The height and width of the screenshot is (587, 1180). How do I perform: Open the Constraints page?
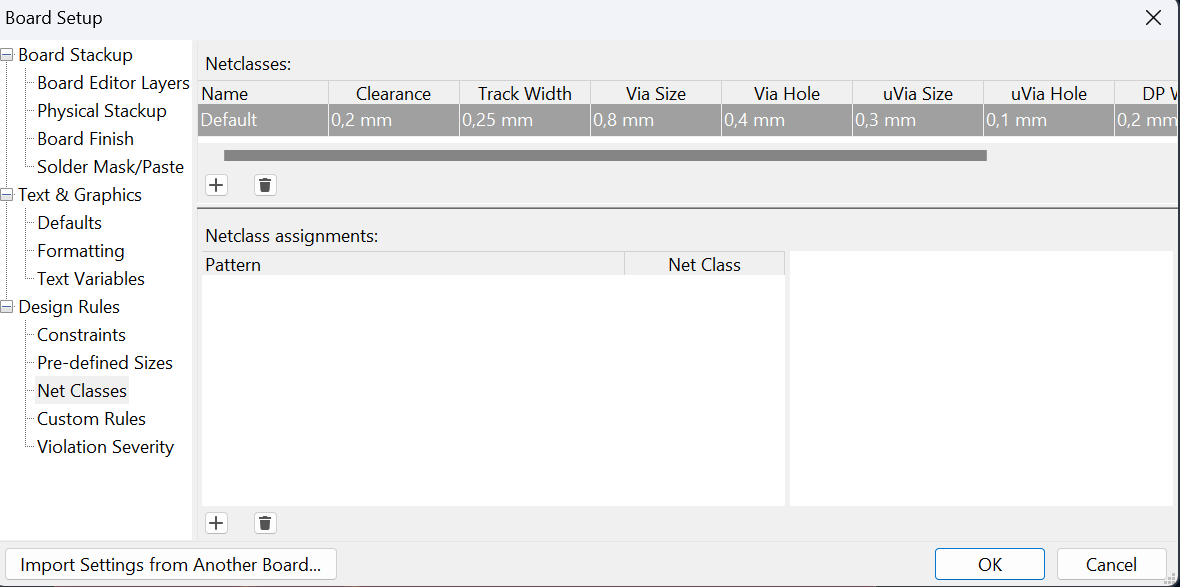pos(81,335)
